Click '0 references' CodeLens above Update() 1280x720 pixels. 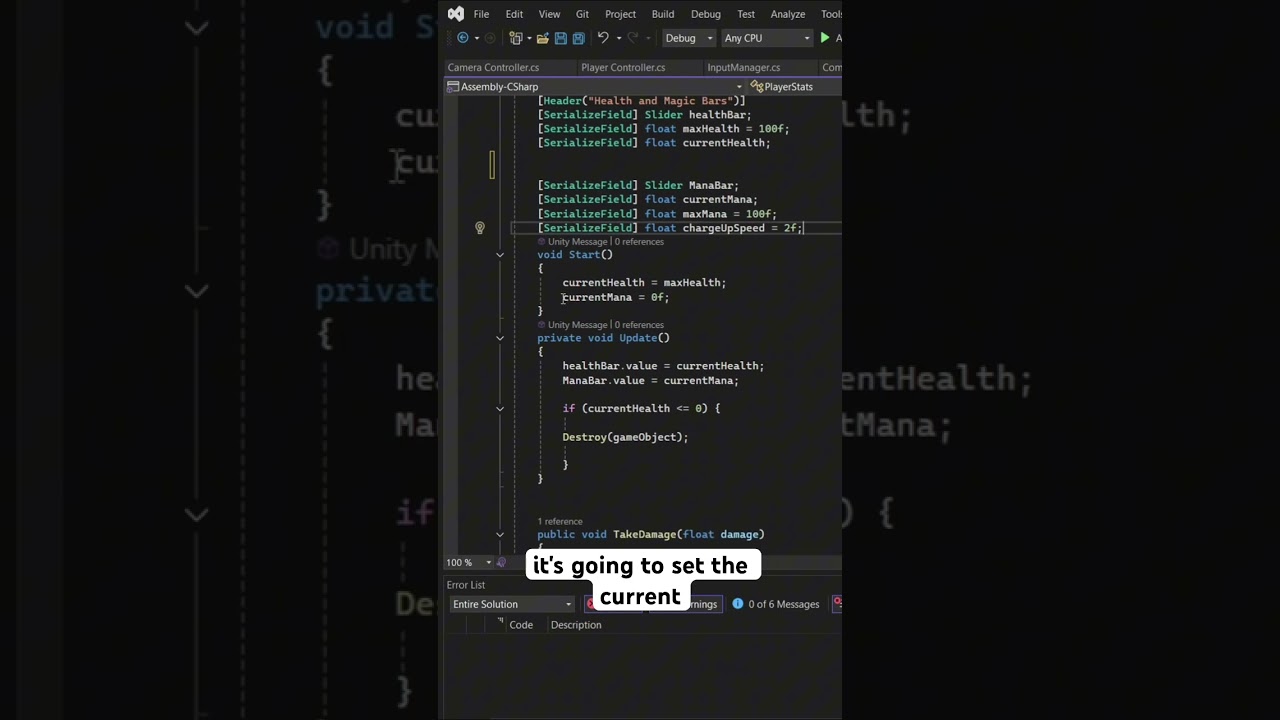pos(639,325)
